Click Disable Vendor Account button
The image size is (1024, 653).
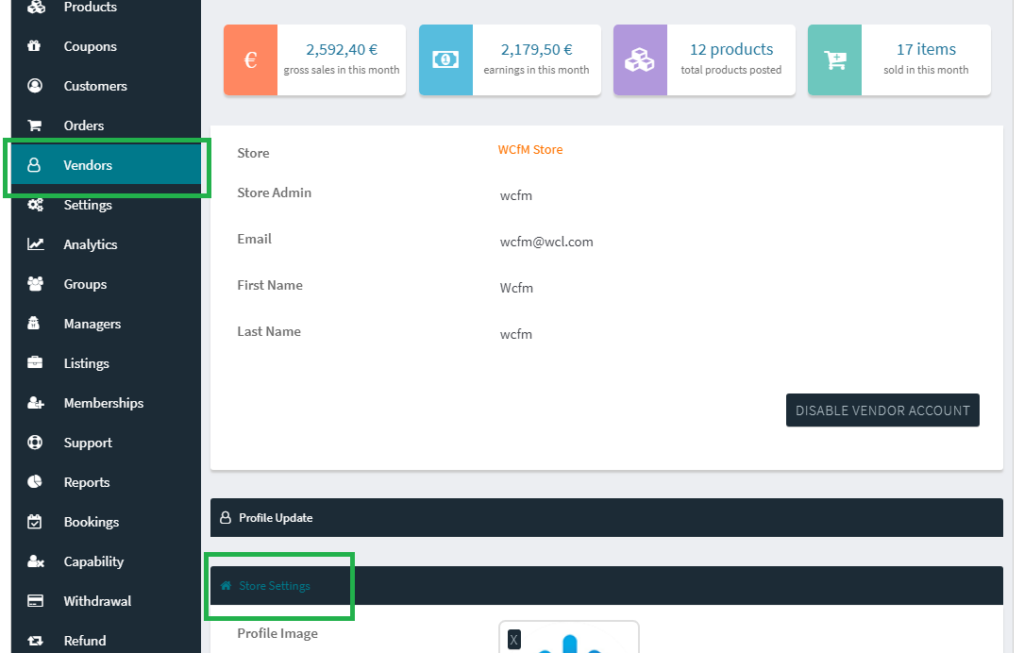(x=882, y=410)
